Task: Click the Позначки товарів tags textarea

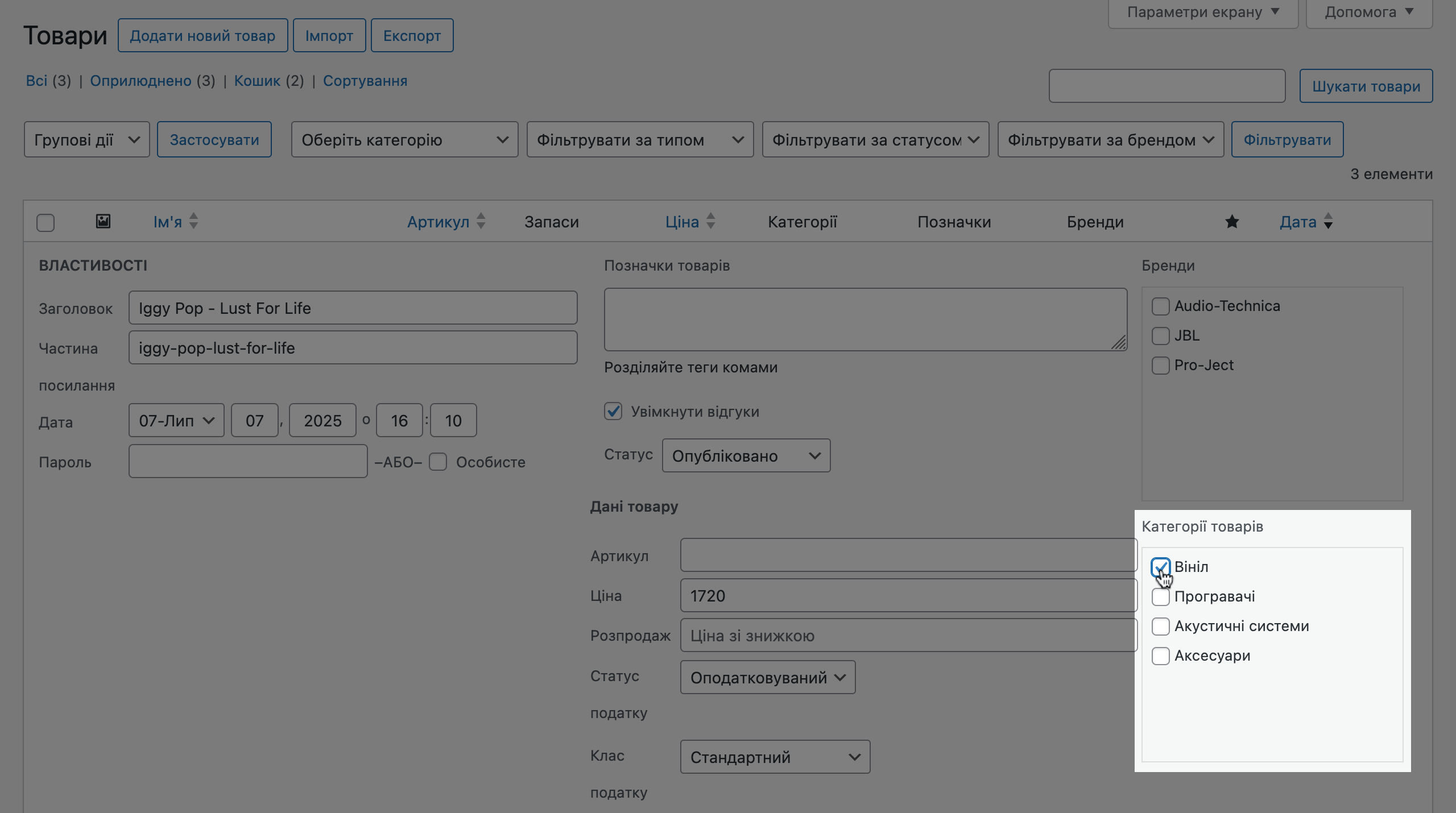Action: [866, 319]
